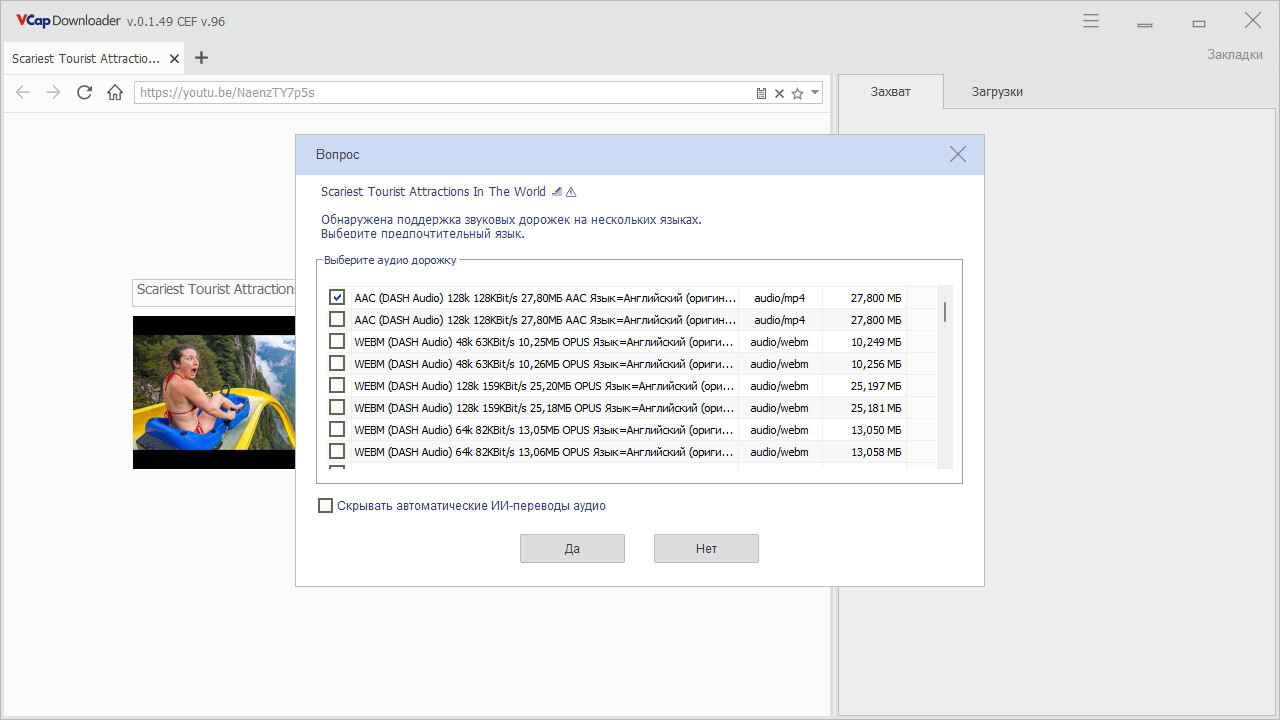The image size is (1280, 720).
Task: Paste from clipboard icon in address bar
Action: click(x=761, y=93)
